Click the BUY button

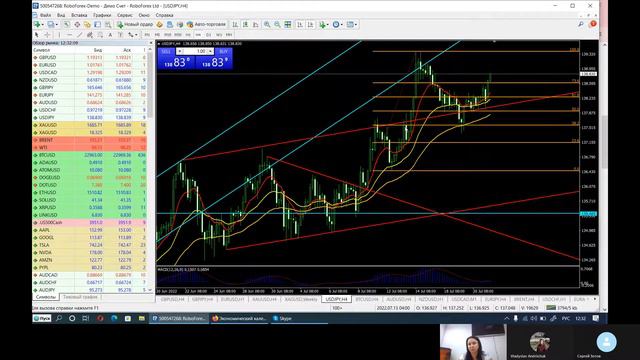pos(223,51)
